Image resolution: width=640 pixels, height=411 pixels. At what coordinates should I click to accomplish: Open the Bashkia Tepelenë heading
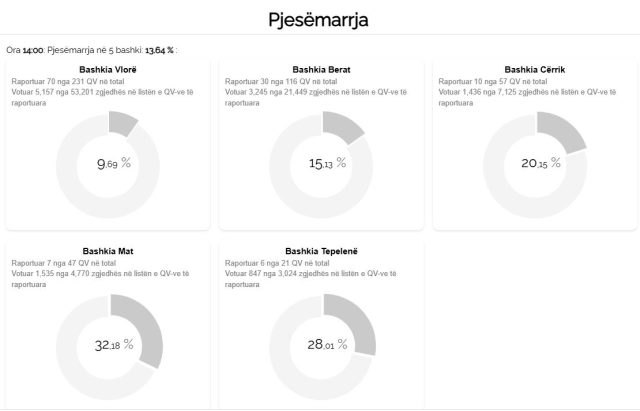(321, 250)
